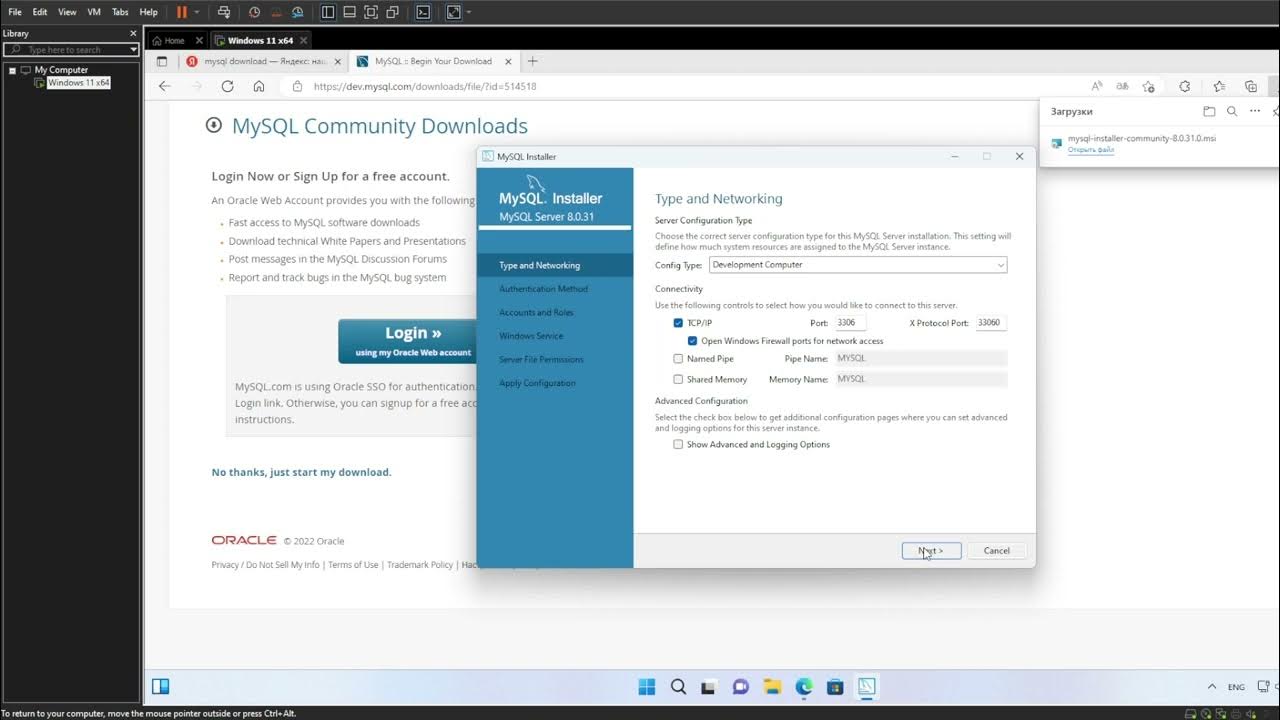Open Edge tab actions menu icon
The height and width of the screenshot is (720, 1280).
162,61
